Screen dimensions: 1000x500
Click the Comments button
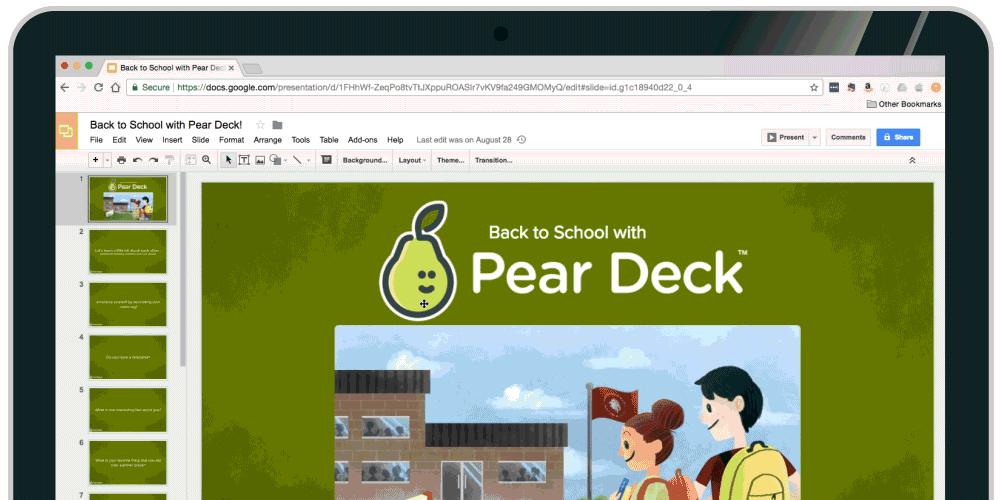coord(848,137)
